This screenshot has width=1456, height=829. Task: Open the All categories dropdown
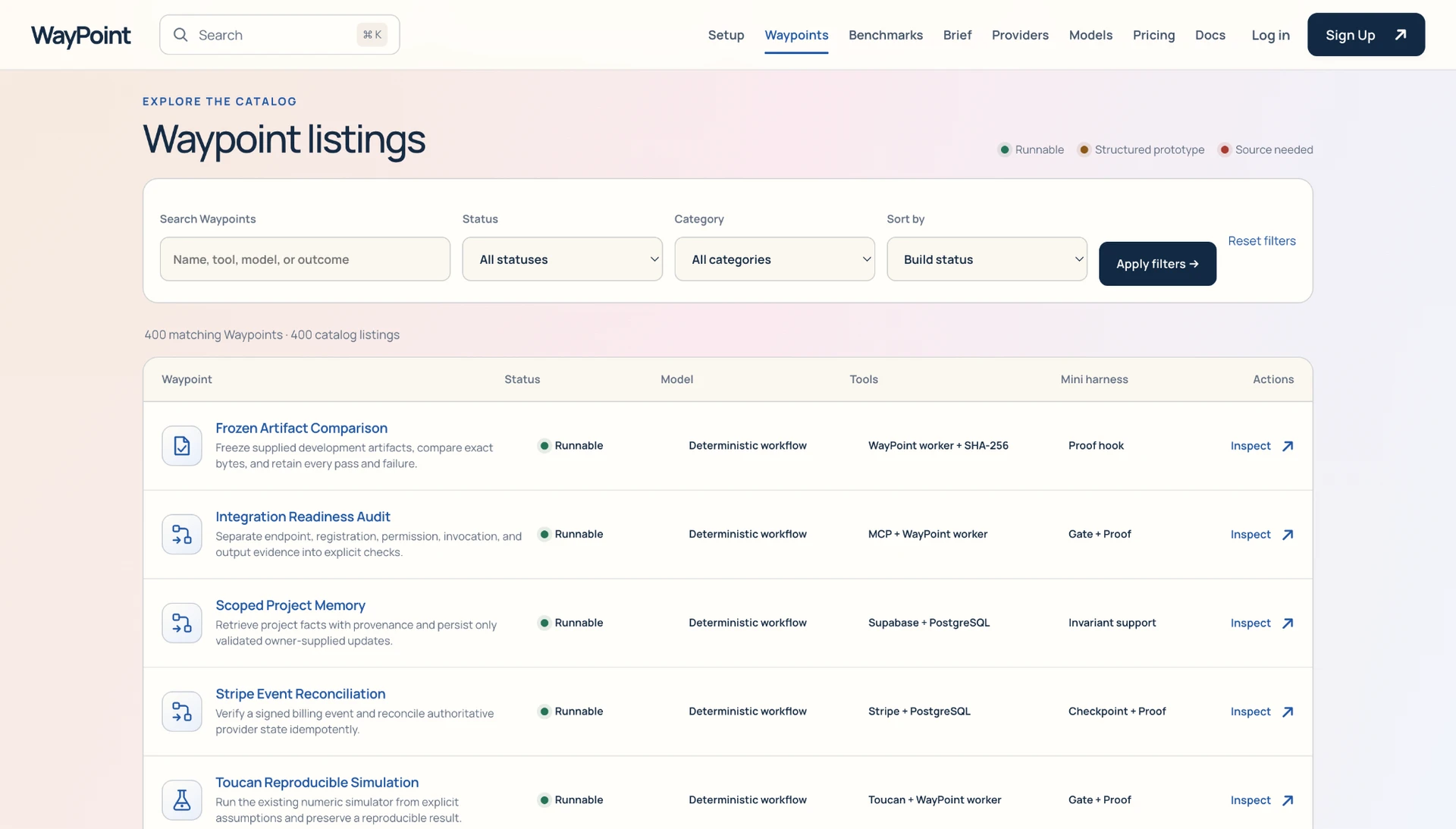tap(775, 259)
